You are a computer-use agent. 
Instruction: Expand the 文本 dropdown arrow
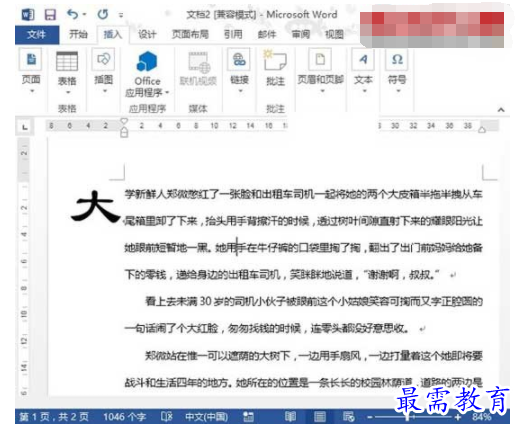click(x=364, y=91)
